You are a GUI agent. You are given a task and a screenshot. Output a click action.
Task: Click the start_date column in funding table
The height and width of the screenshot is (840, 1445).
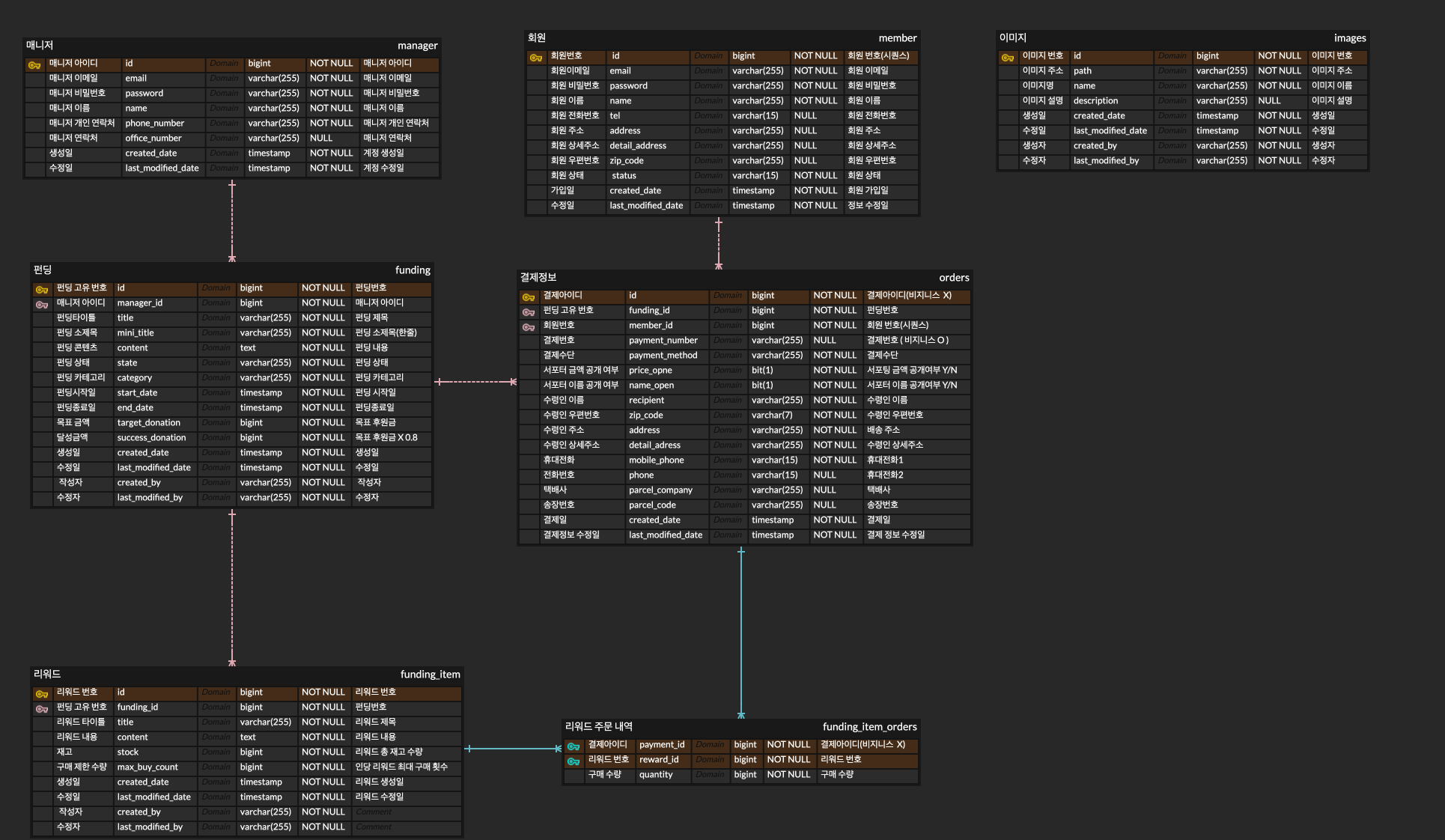(137, 393)
